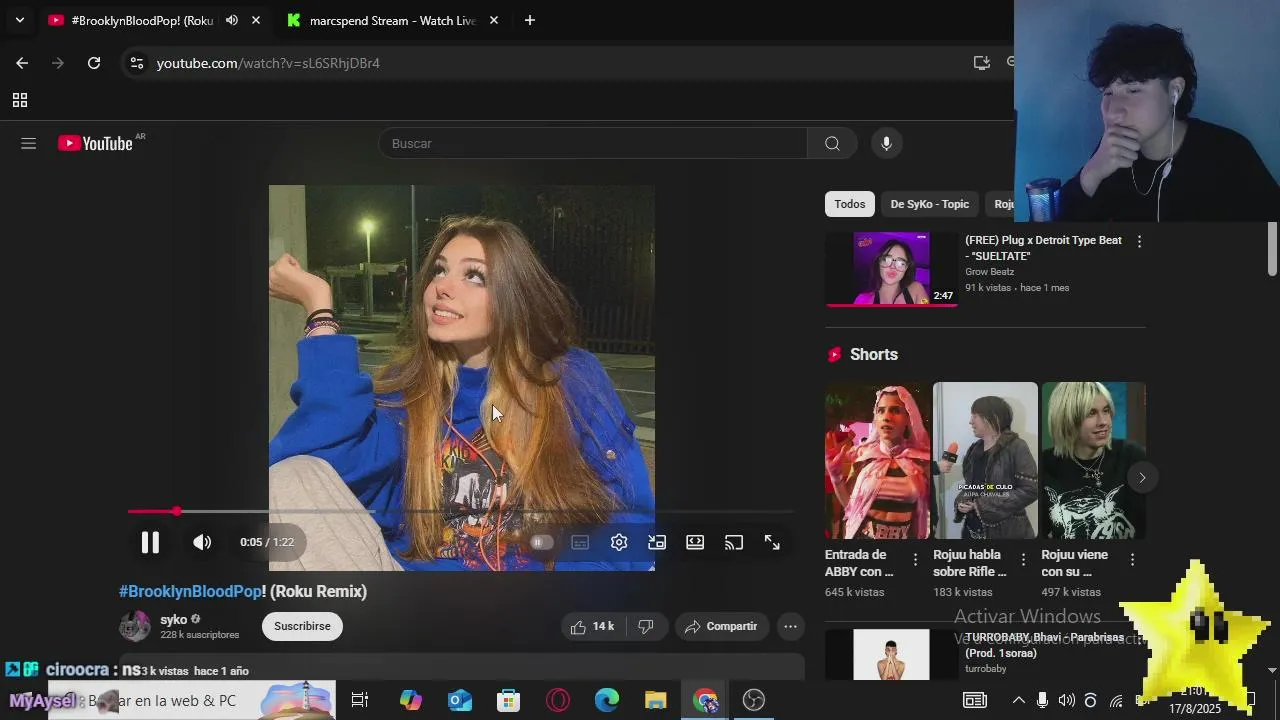This screenshot has height=720, width=1280.
Task: Open video player settings gear
Action: point(619,542)
